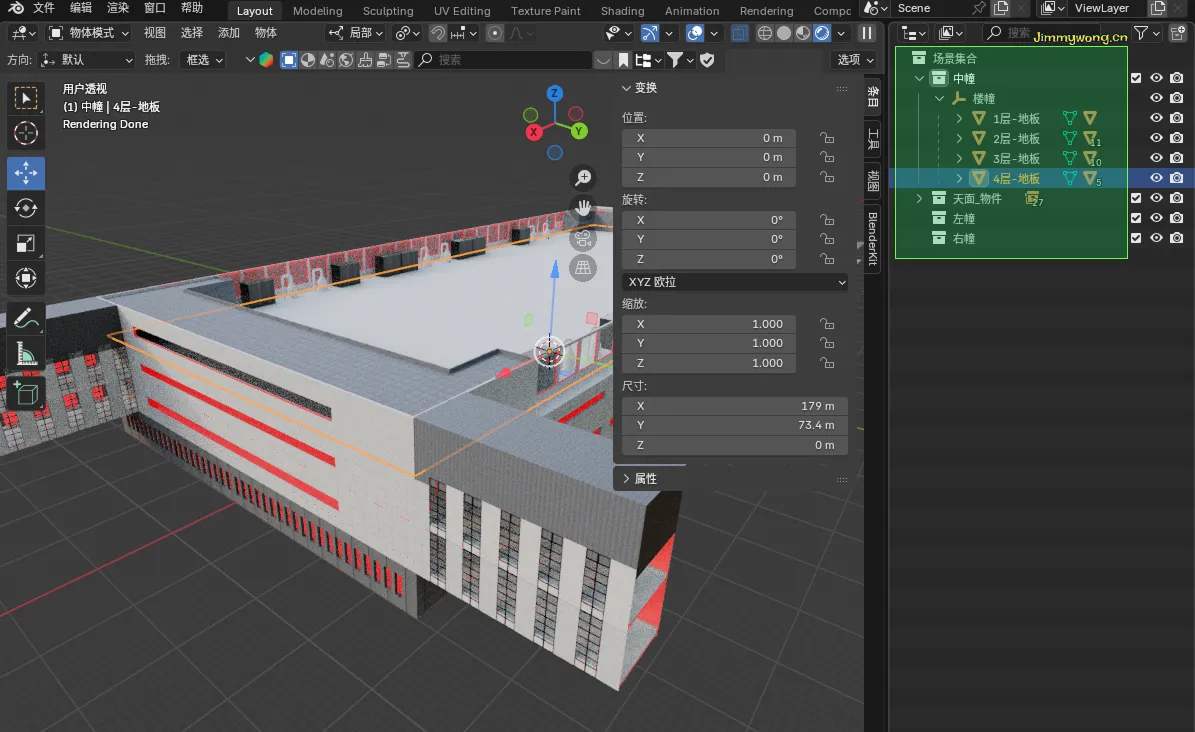Pick the Annotate pencil tool
This screenshot has width=1195, height=732.
point(26,319)
